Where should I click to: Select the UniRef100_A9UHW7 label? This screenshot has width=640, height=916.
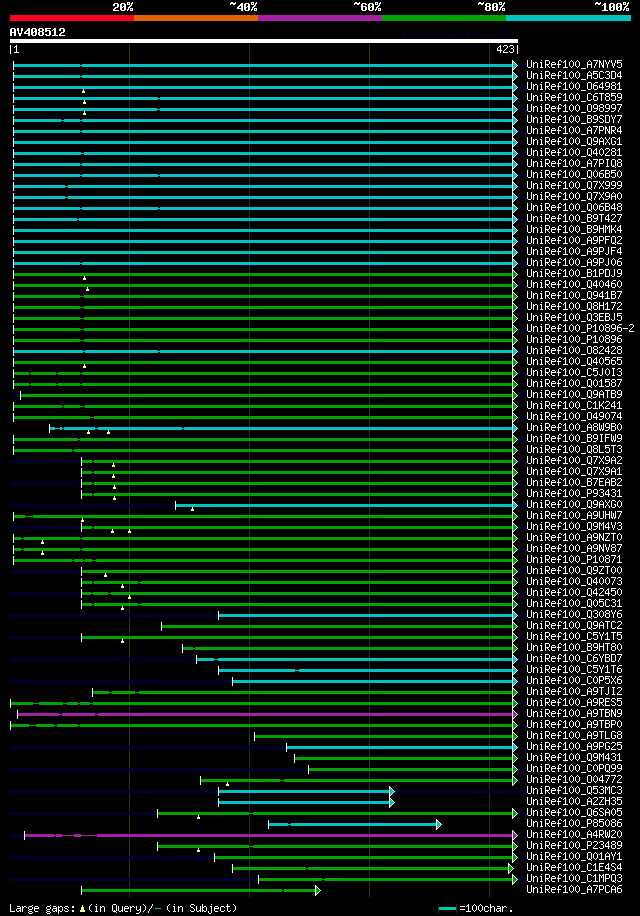click(574, 515)
